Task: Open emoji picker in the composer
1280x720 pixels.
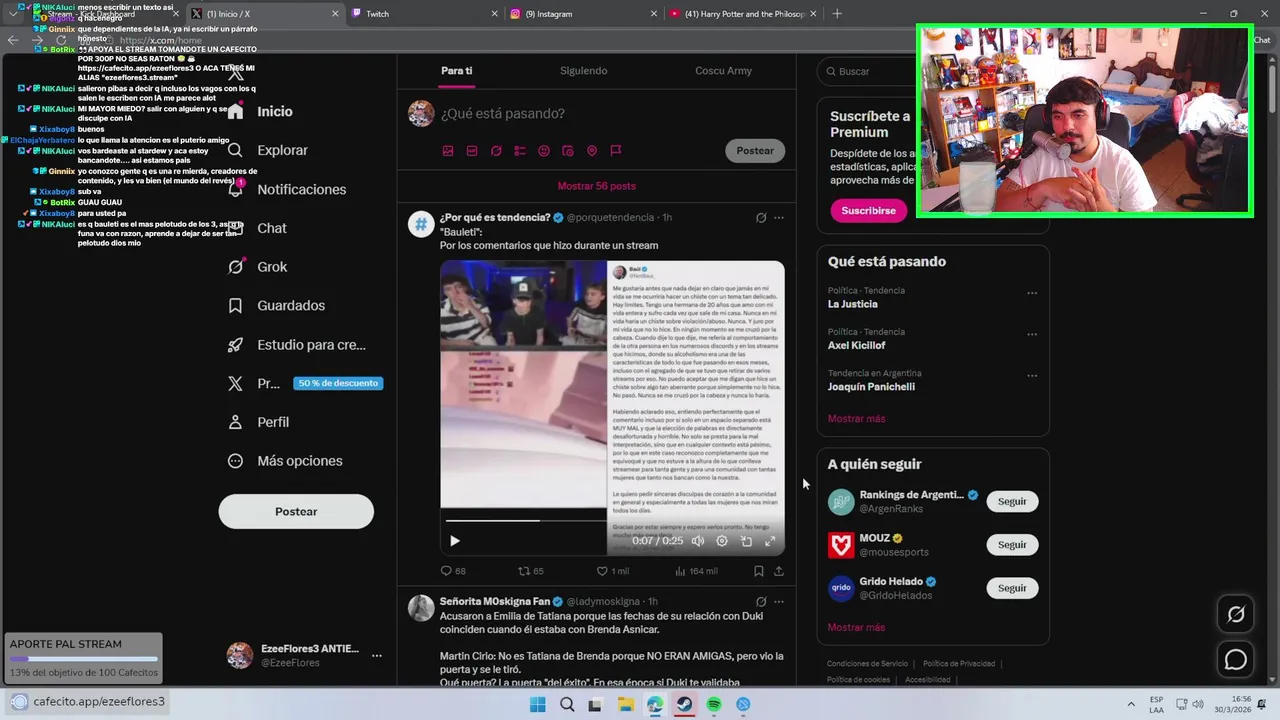Action: pyautogui.click(x=544, y=151)
